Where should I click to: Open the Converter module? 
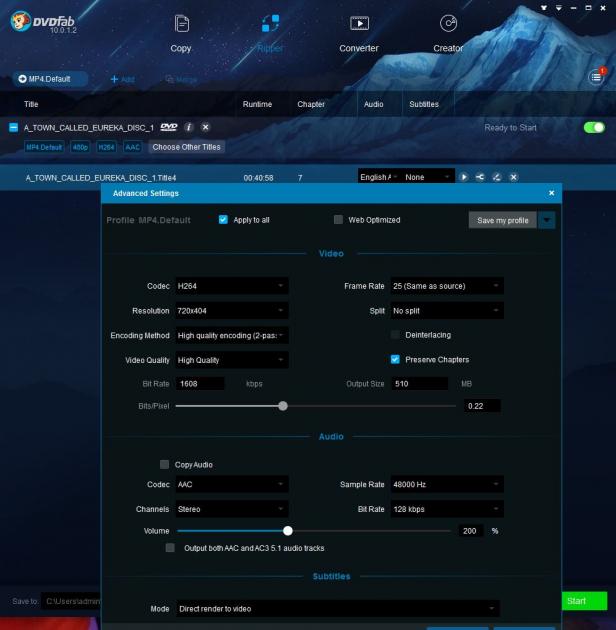pos(359,34)
